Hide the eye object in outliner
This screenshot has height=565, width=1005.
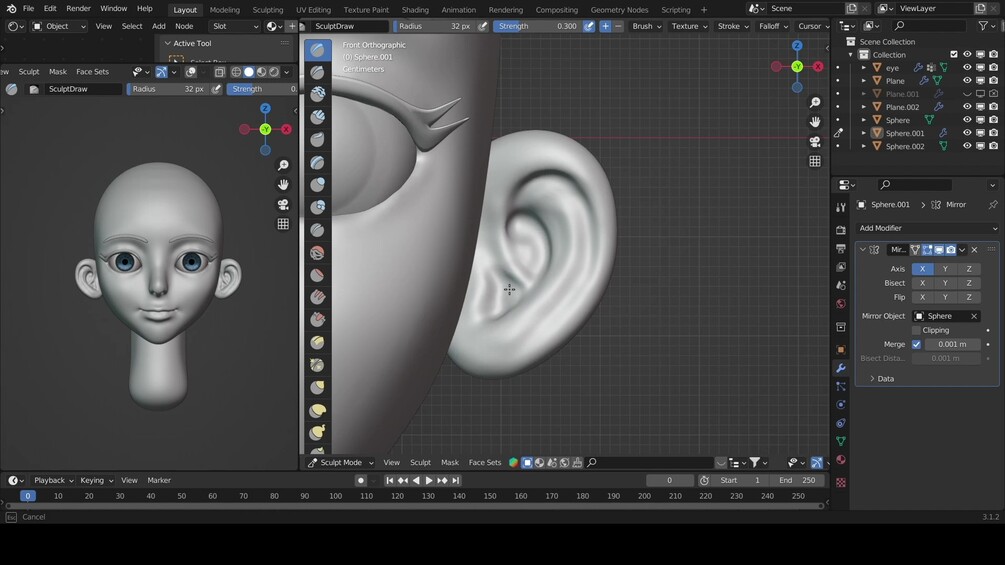pos(967,67)
